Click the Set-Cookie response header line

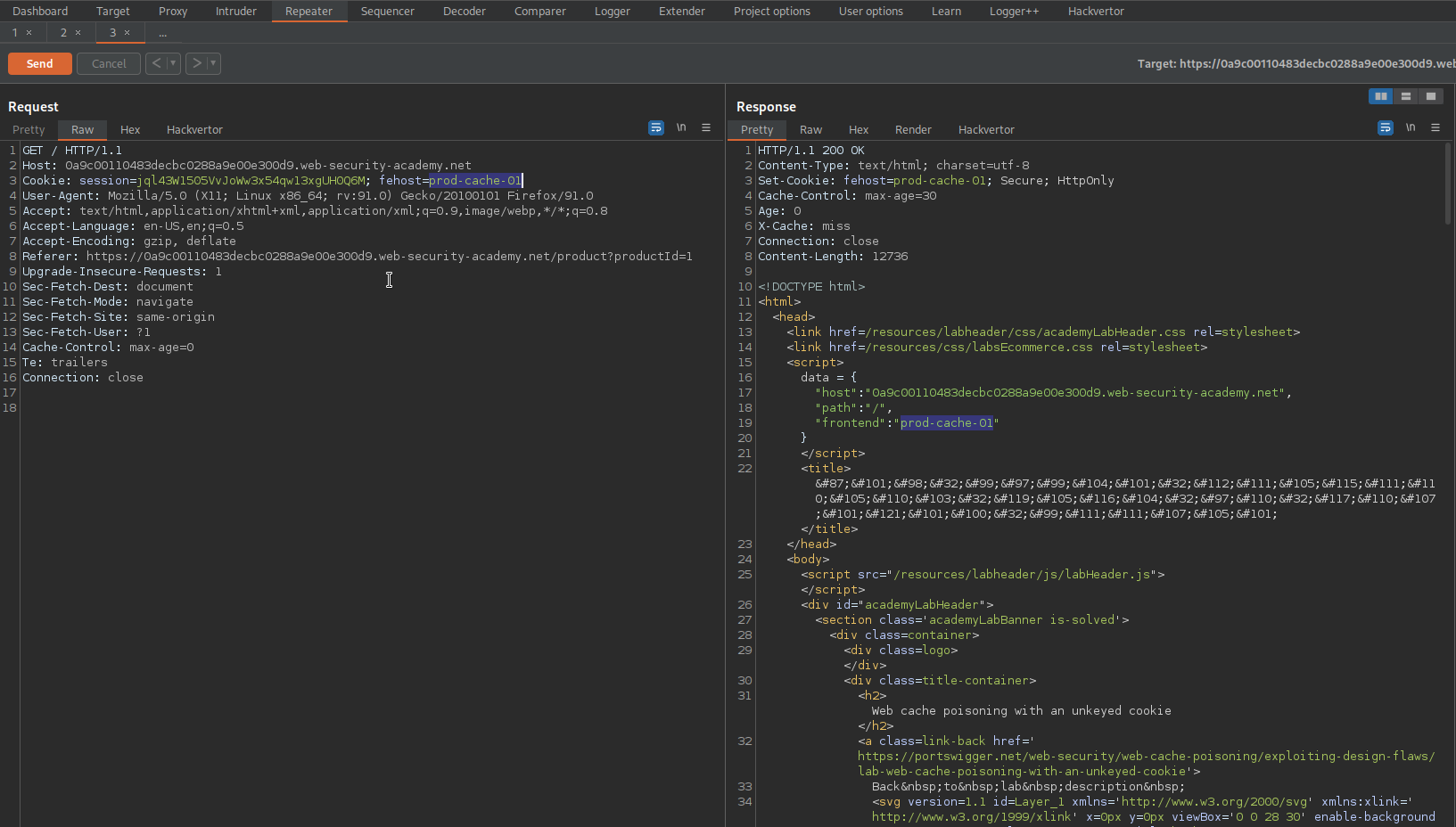(x=935, y=180)
